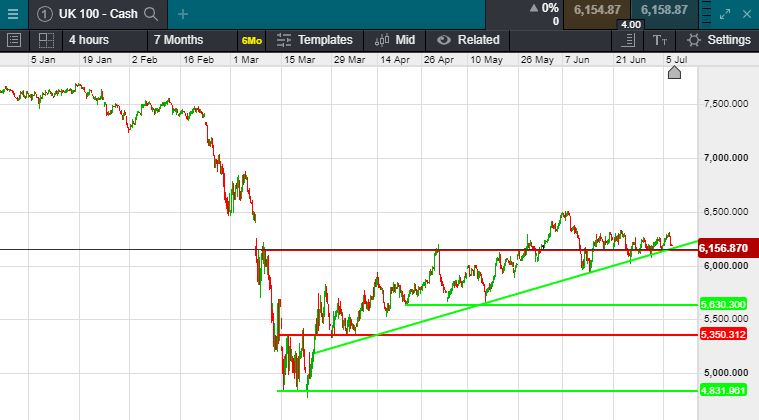
Task: Expand the Mid price type dropdown
Action: coord(394,40)
